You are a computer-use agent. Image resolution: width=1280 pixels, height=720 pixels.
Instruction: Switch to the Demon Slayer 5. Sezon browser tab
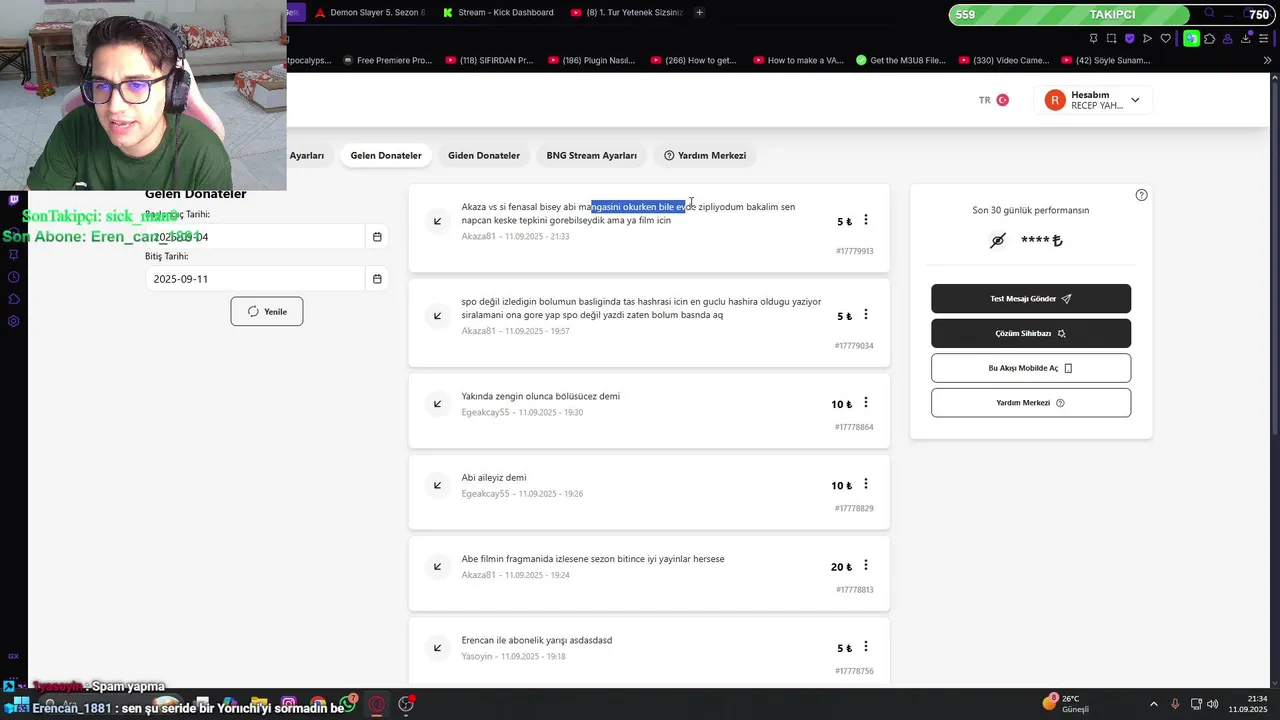[370, 12]
